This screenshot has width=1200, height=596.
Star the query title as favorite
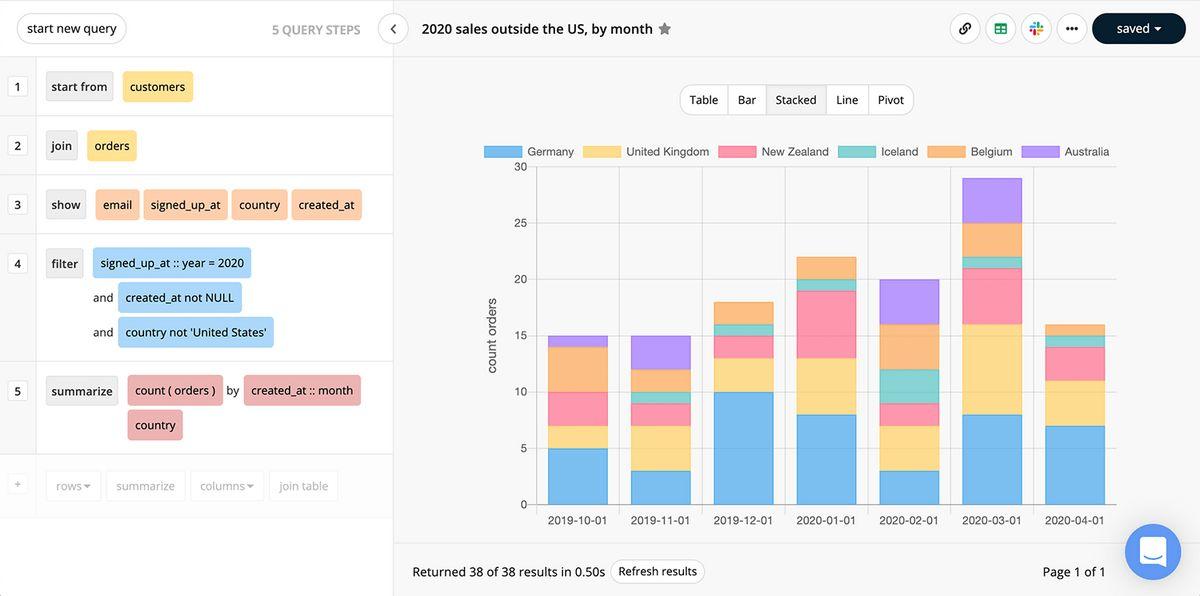[x=665, y=29]
